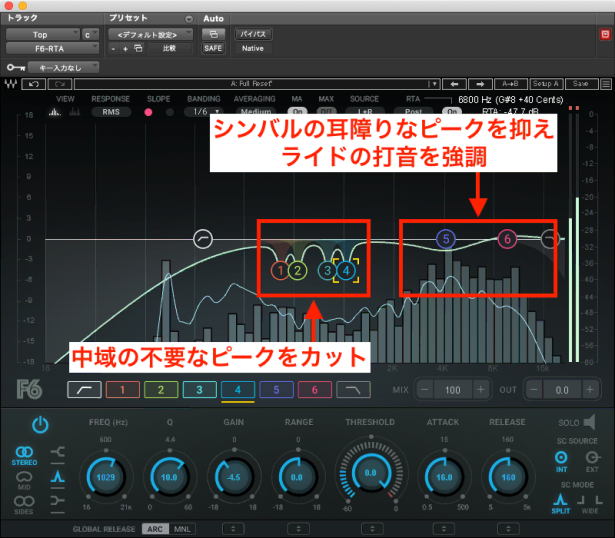Viewport: 615px width, 538px height.
Task: Select the low-pass filter band tab
Action: tap(353, 389)
